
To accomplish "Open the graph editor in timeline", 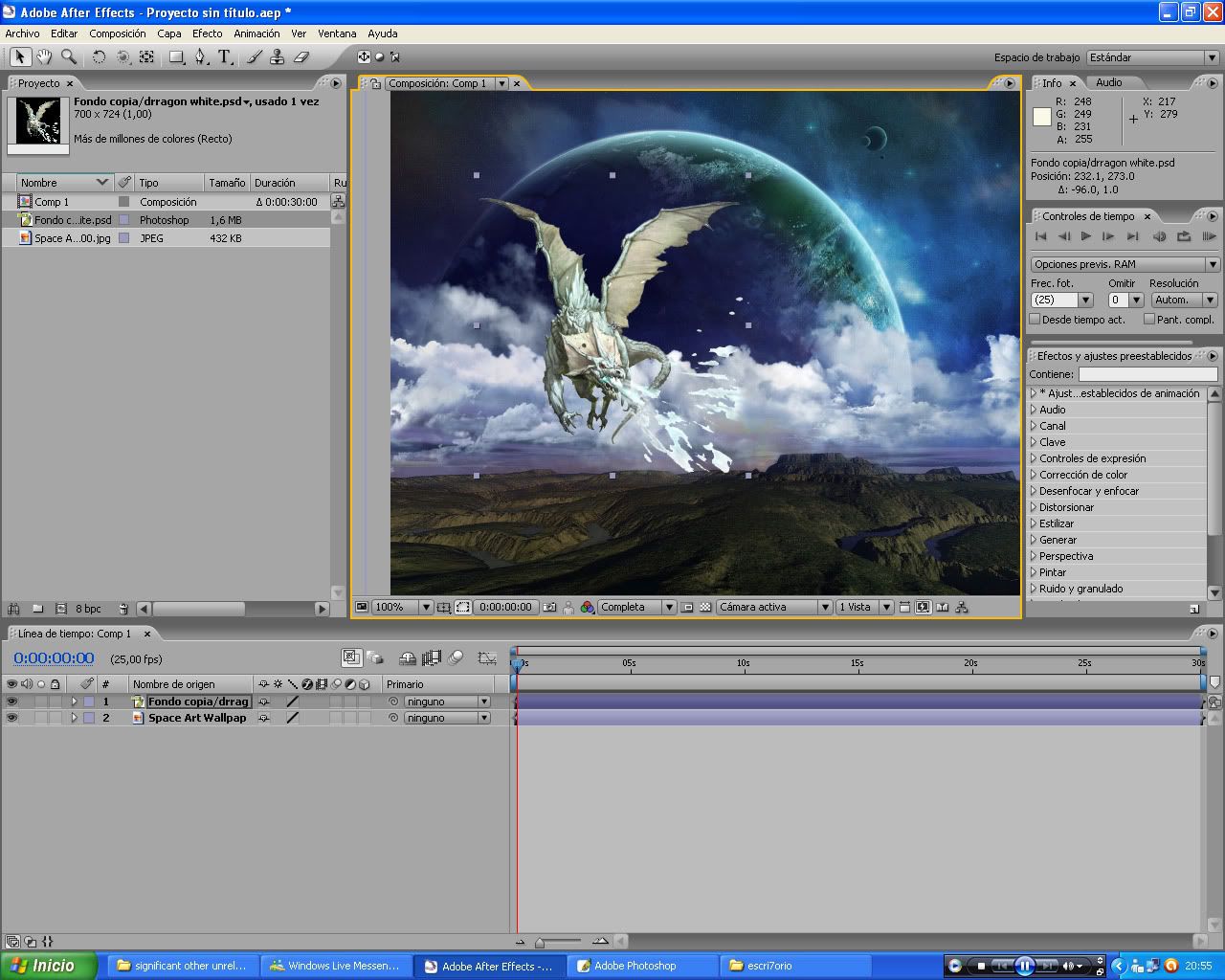I will [487, 658].
